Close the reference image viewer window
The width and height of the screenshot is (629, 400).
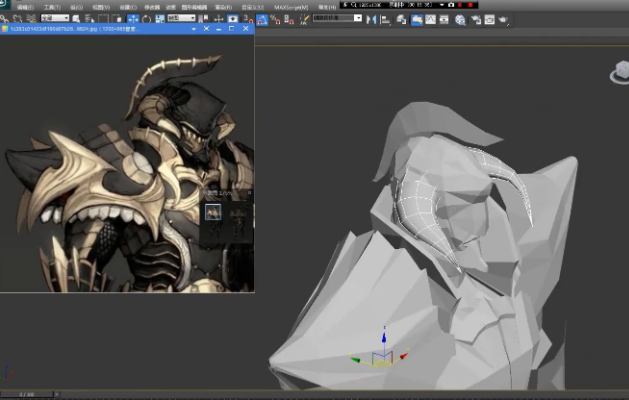(245, 29)
